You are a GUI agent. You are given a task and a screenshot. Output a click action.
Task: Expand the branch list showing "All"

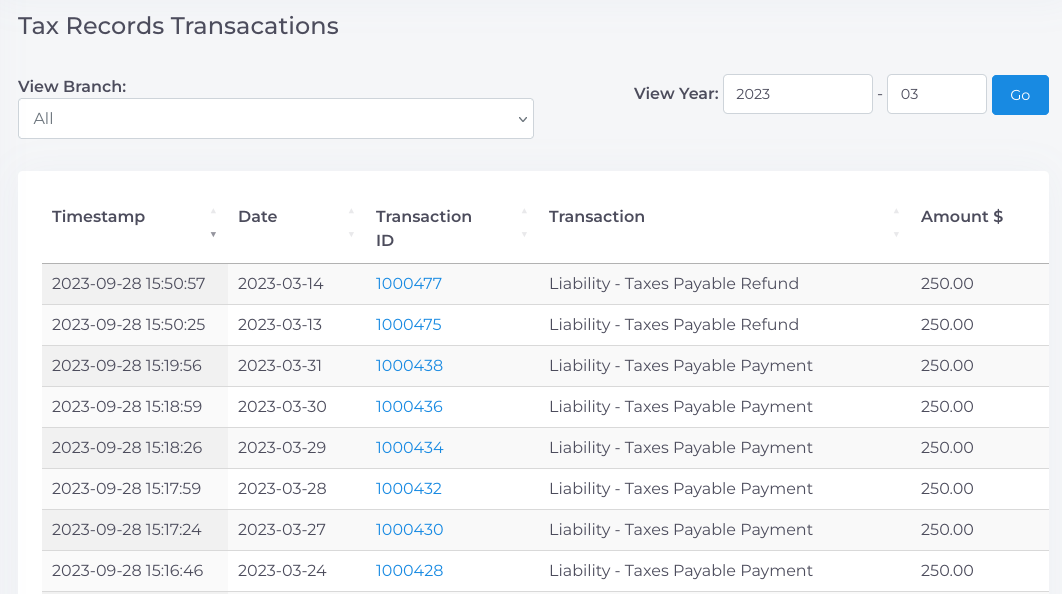(275, 118)
